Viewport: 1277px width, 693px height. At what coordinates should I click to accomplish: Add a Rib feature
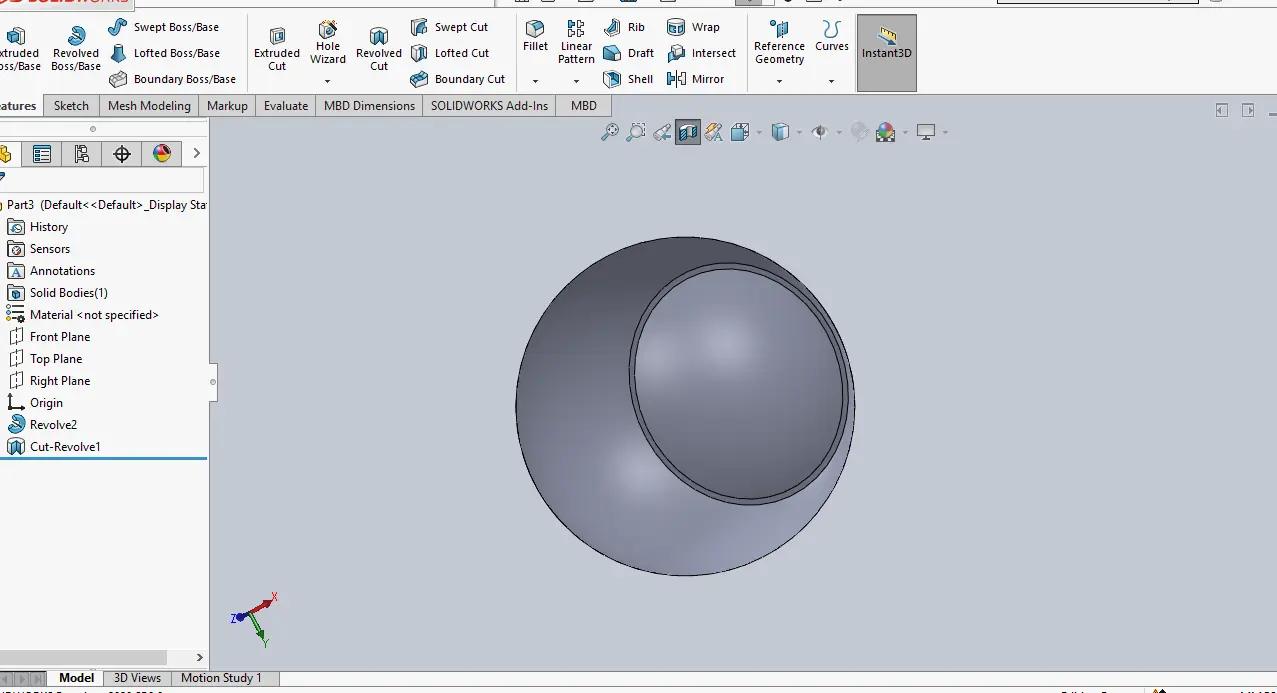tap(625, 27)
